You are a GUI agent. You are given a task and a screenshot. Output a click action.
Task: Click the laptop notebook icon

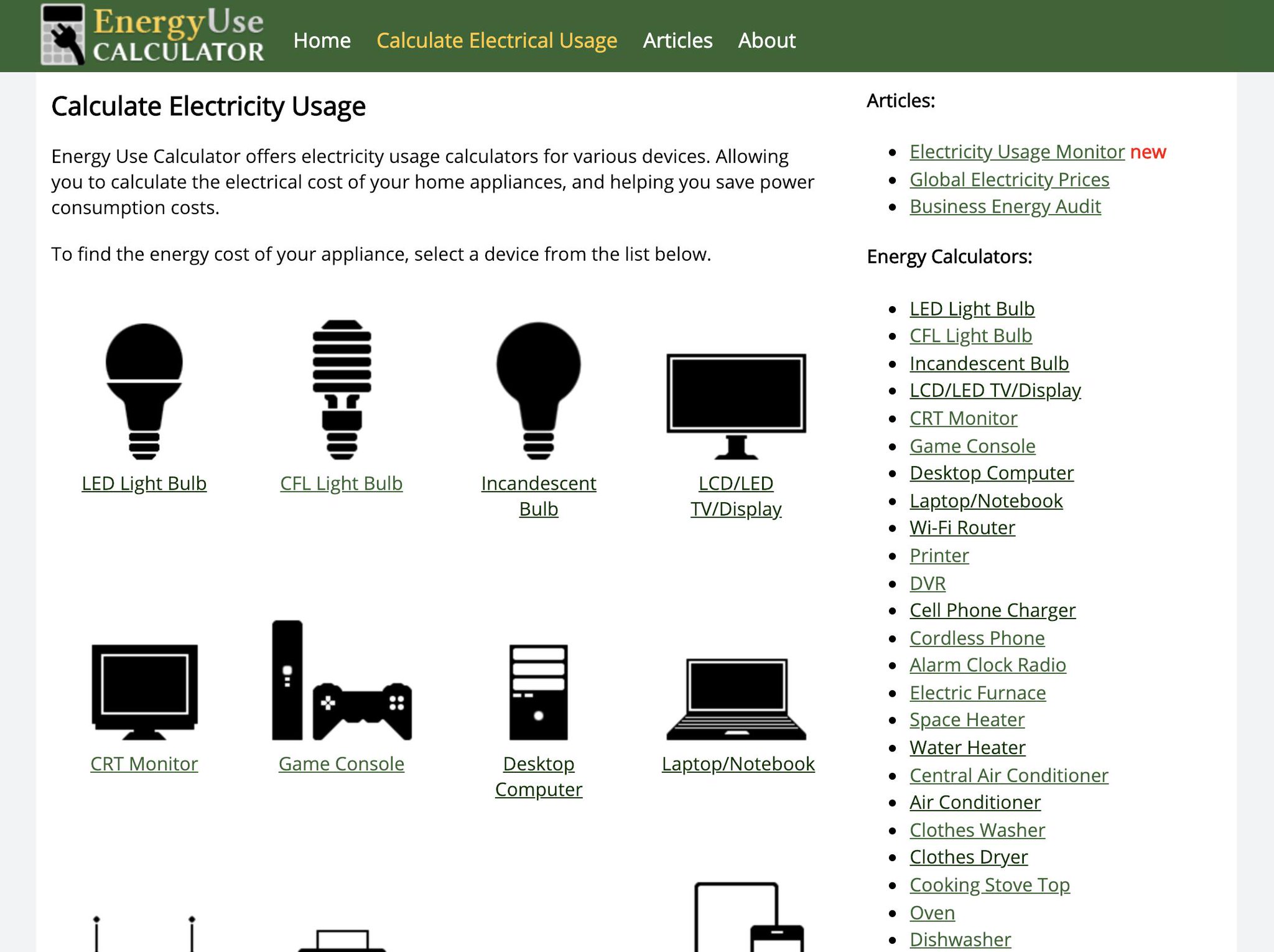coord(736,698)
